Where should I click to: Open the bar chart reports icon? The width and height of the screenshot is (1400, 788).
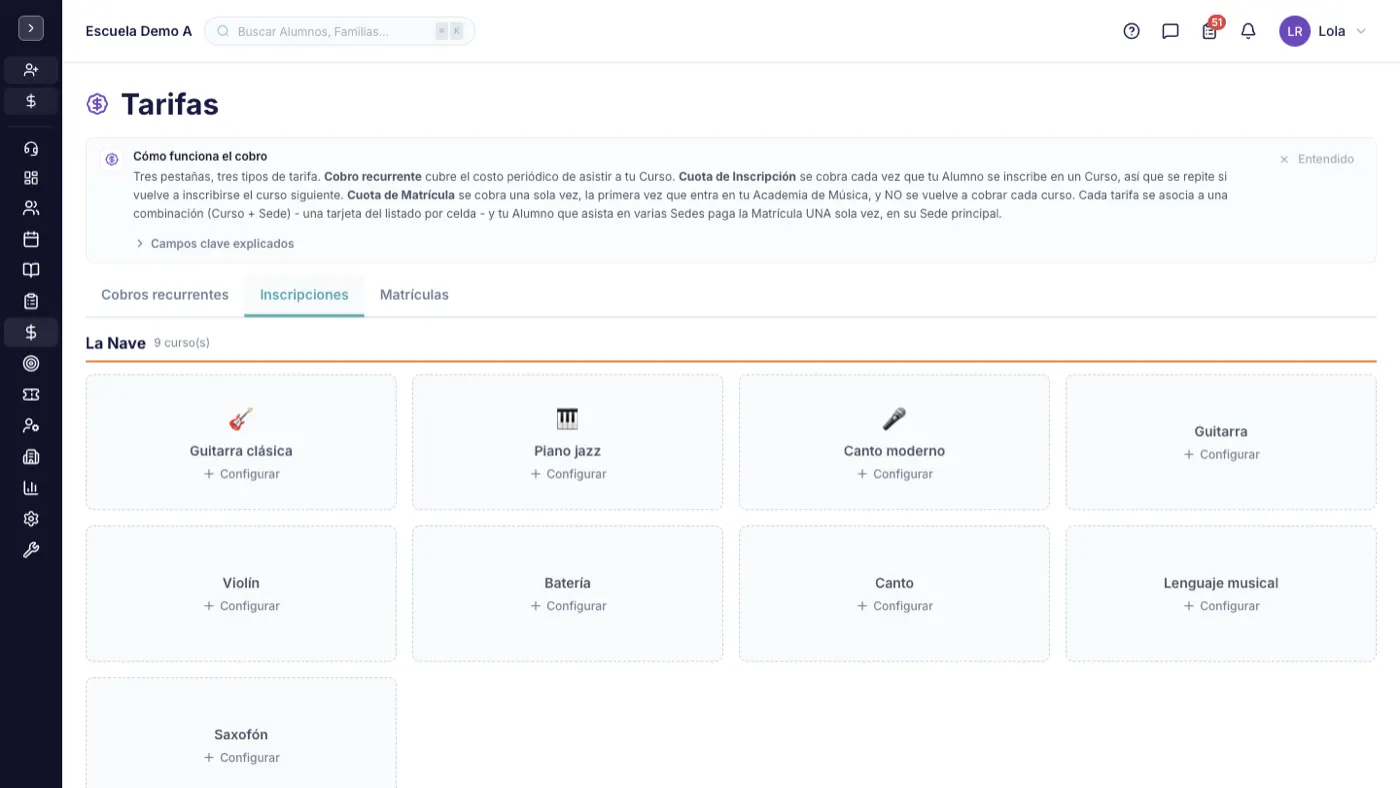(x=31, y=488)
